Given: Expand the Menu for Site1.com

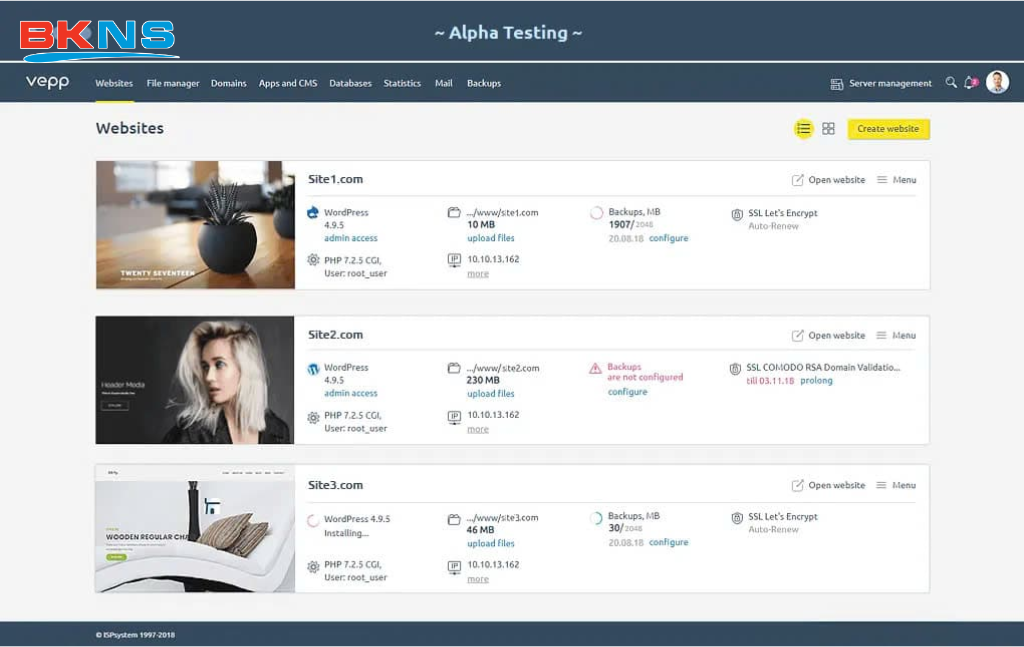Looking at the screenshot, I should point(896,180).
